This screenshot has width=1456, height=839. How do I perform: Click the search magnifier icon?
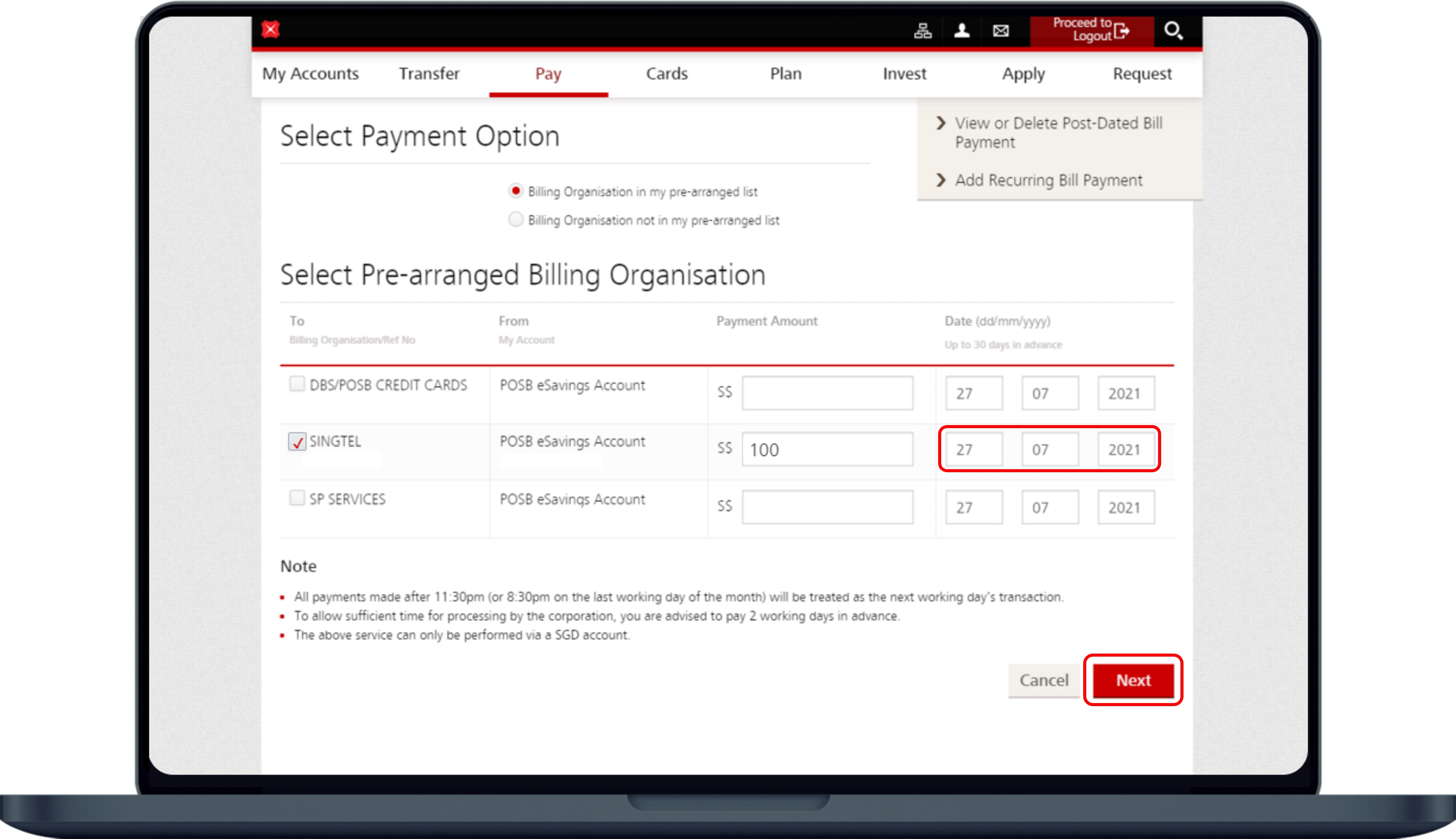click(x=1173, y=31)
